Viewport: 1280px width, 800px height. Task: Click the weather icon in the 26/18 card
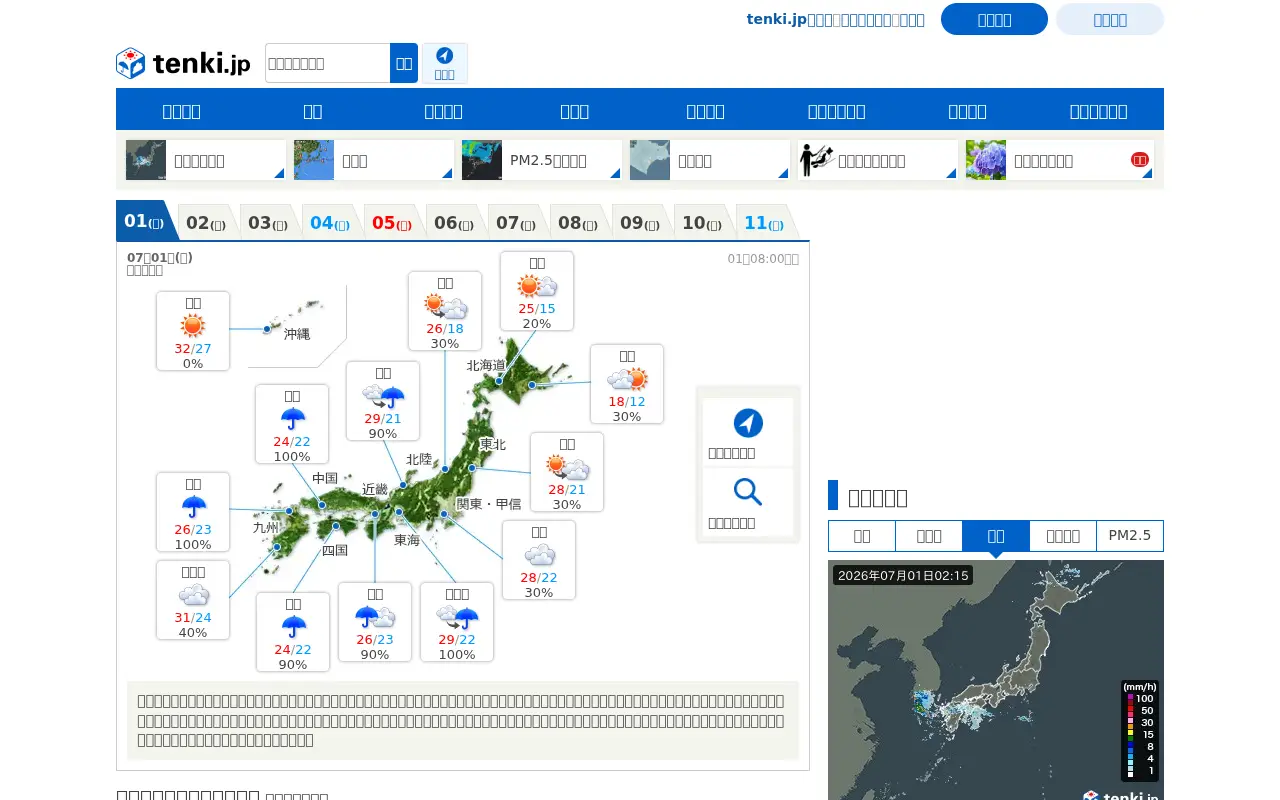pyautogui.click(x=445, y=306)
